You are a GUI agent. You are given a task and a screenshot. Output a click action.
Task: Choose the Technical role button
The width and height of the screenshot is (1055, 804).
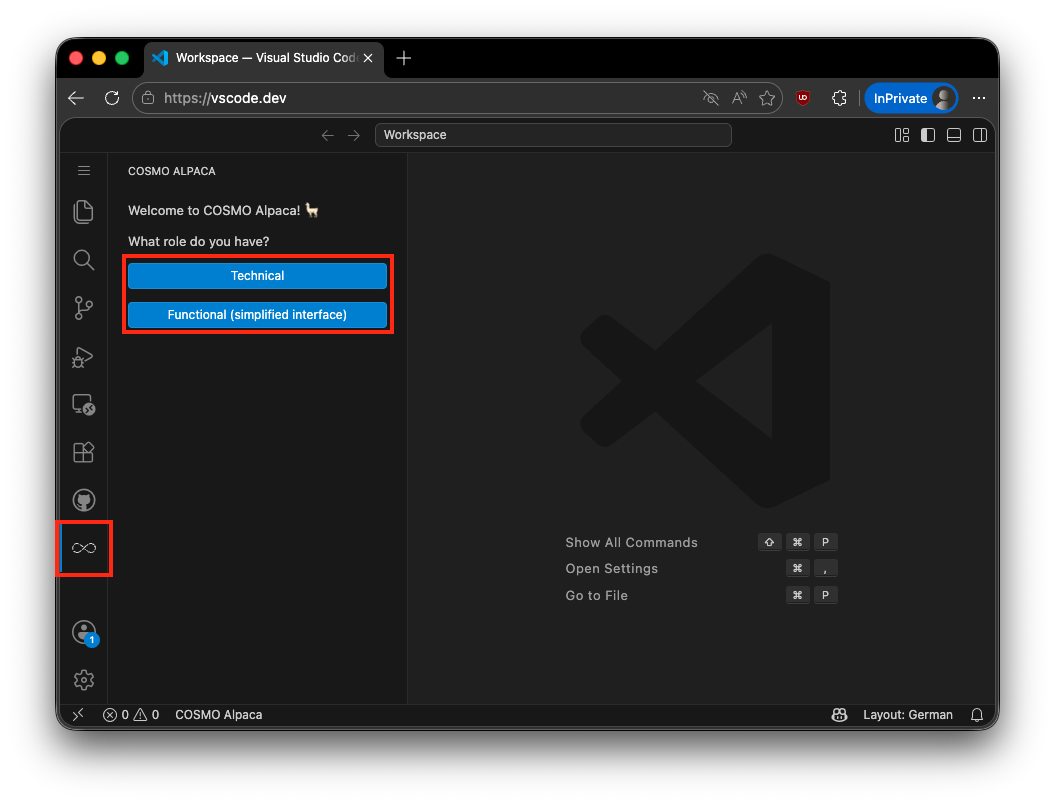click(x=257, y=276)
